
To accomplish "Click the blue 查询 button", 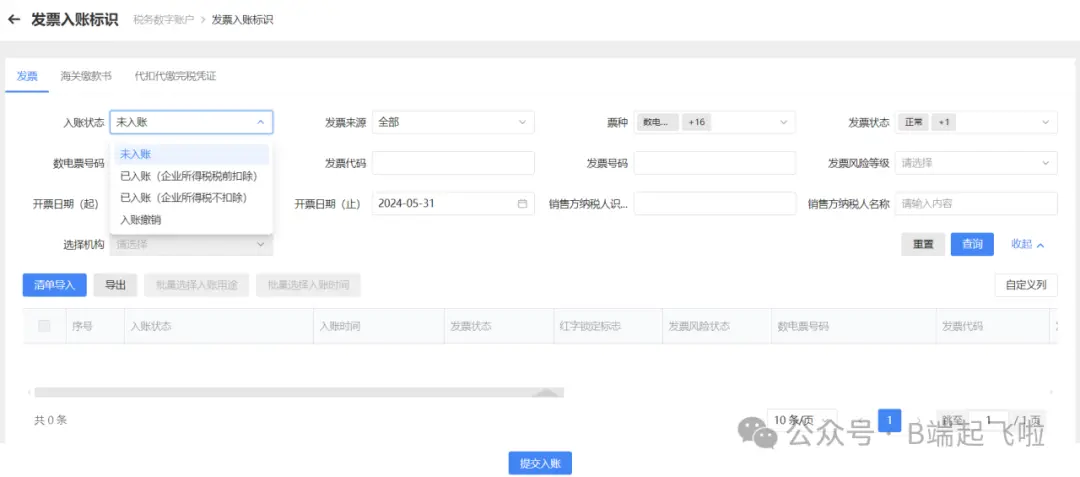I will [972, 245].
